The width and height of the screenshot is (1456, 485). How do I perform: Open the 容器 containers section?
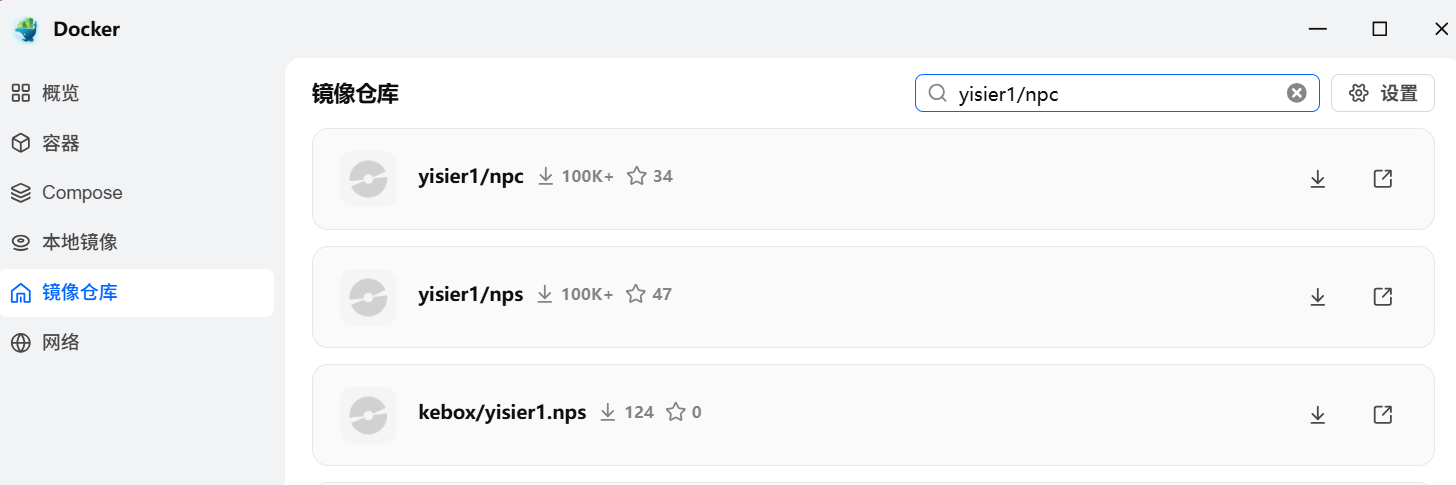(60, 143)
